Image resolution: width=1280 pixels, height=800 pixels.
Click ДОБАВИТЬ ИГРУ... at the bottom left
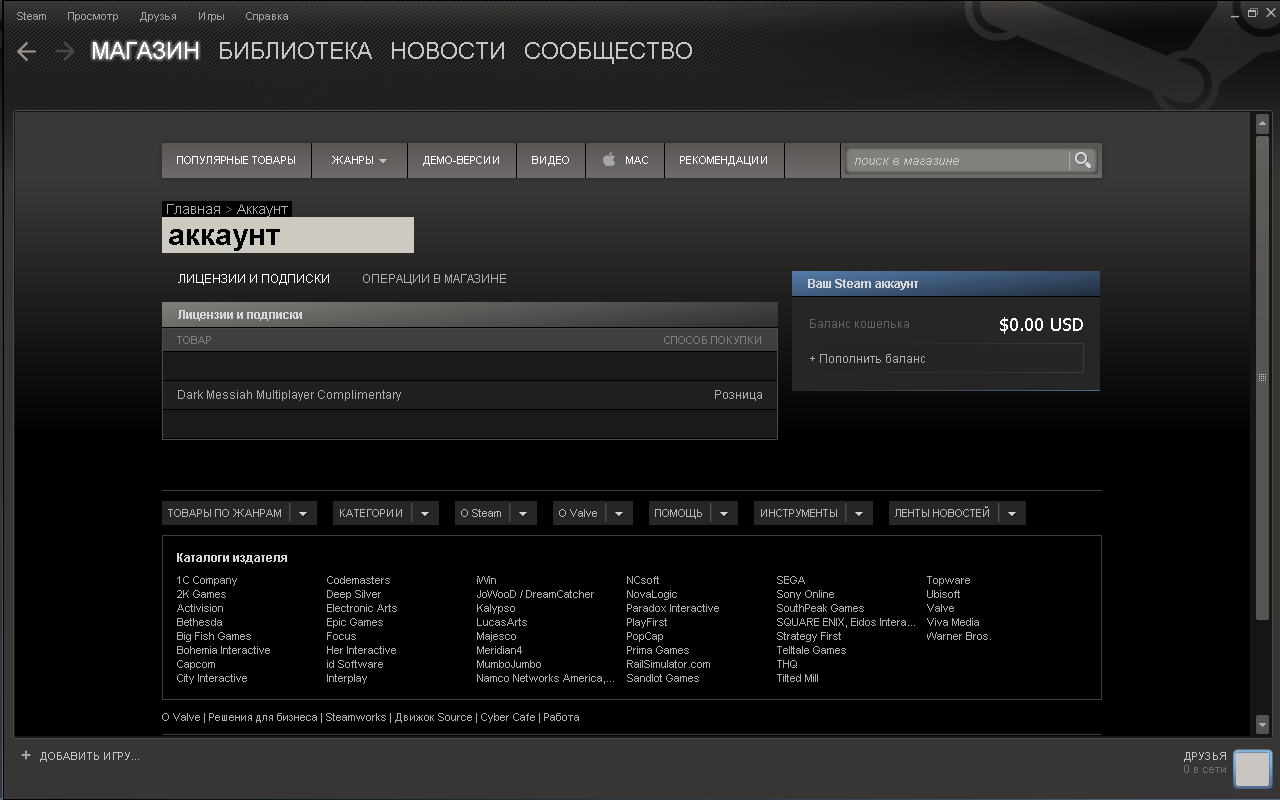point(89,756)
